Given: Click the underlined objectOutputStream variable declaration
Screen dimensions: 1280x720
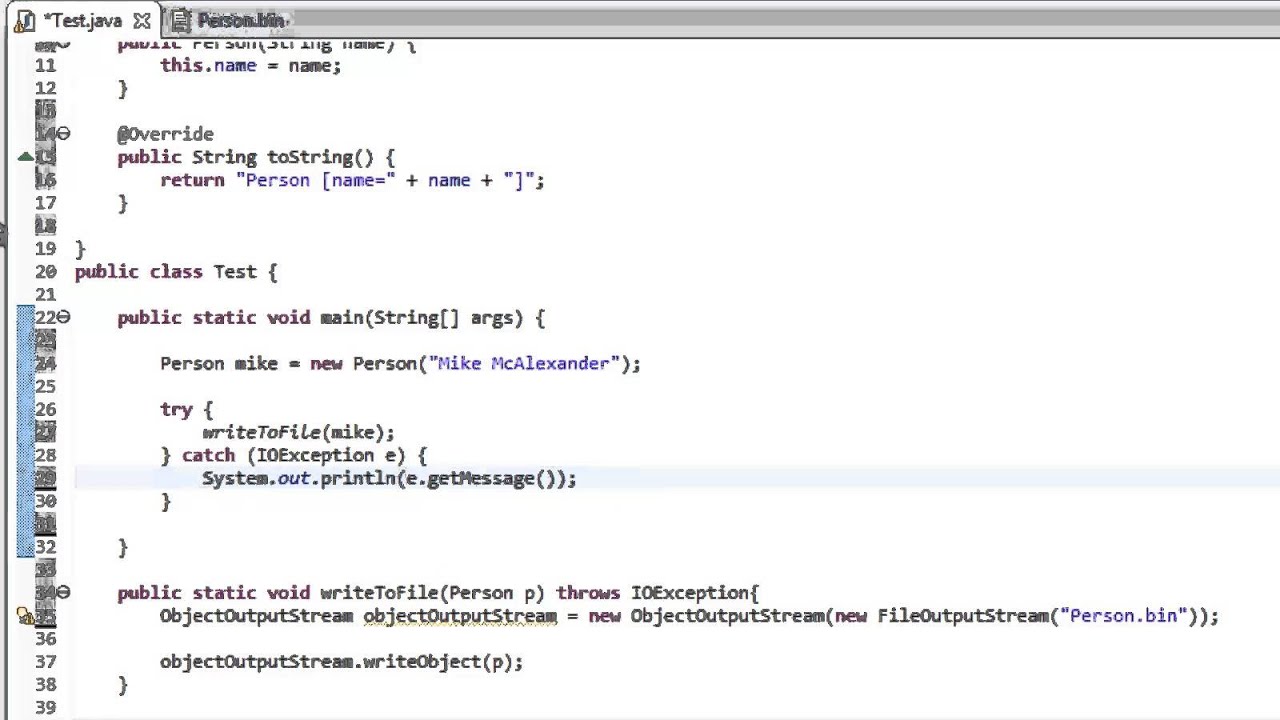Looking at the screenshot, I should point(460,616).
